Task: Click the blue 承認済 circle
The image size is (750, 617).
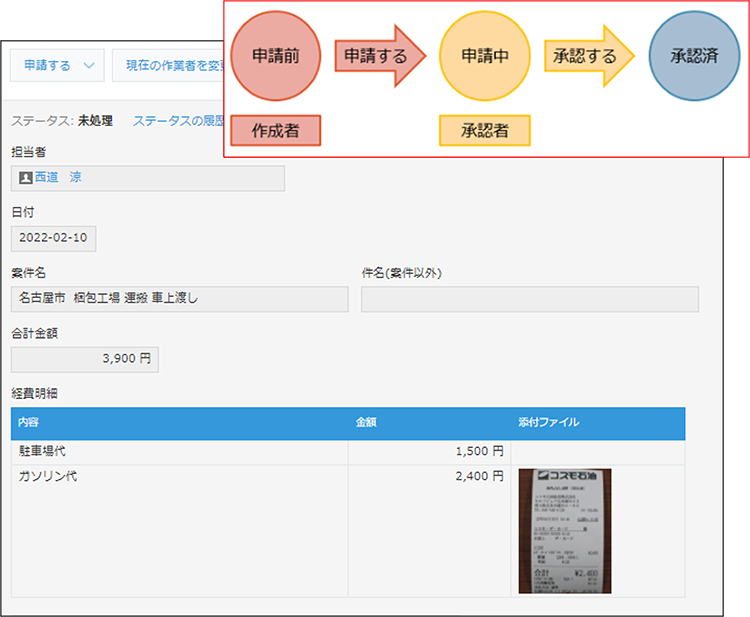Action: pos(693,57)
